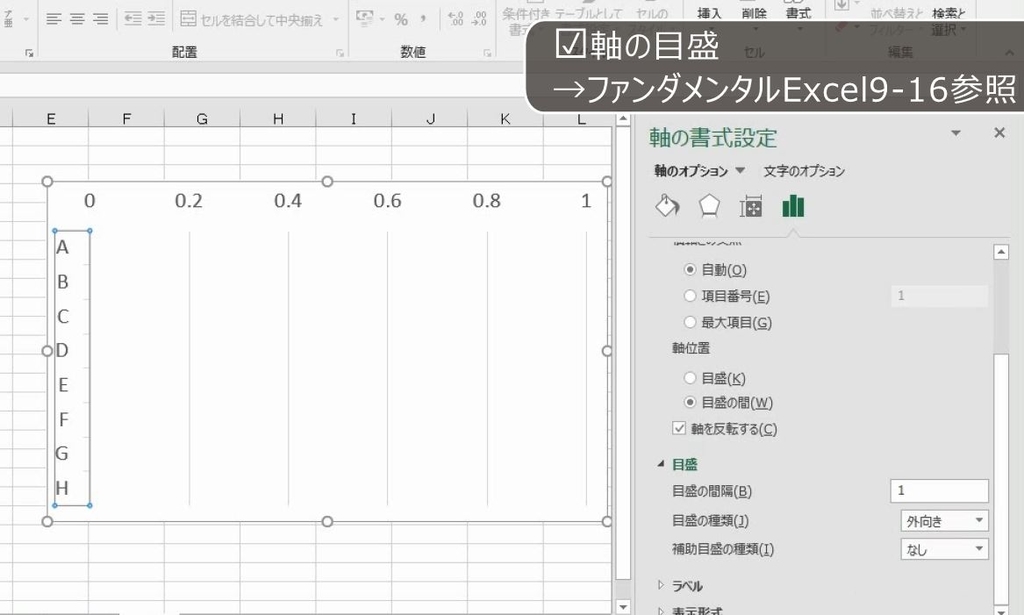Click the 削除 cells button

[754, 16]
